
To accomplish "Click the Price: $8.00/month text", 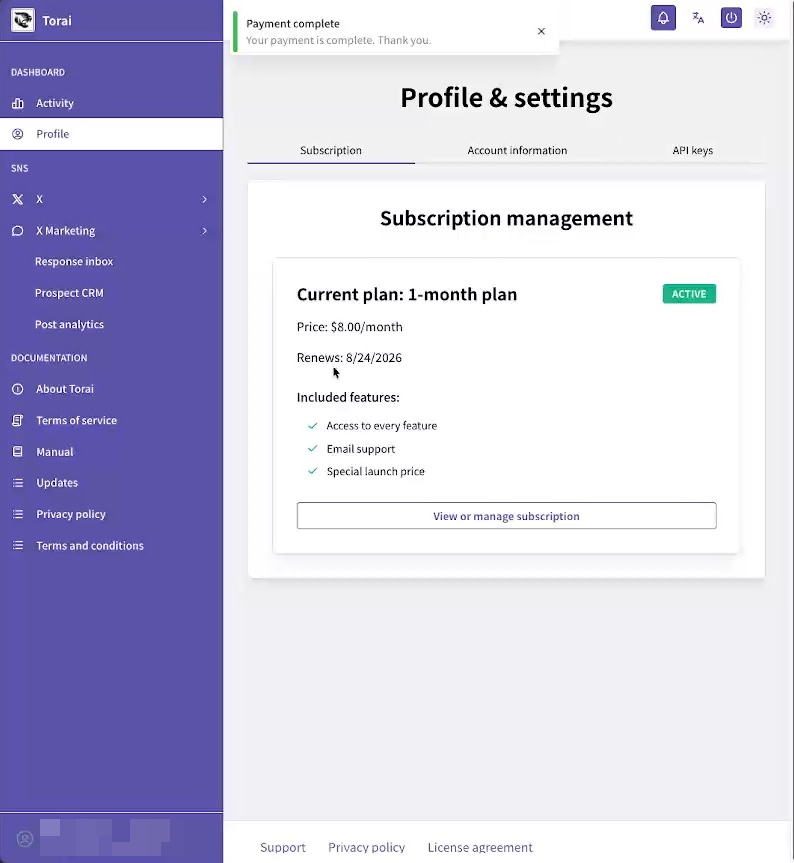I will [349, 327].
